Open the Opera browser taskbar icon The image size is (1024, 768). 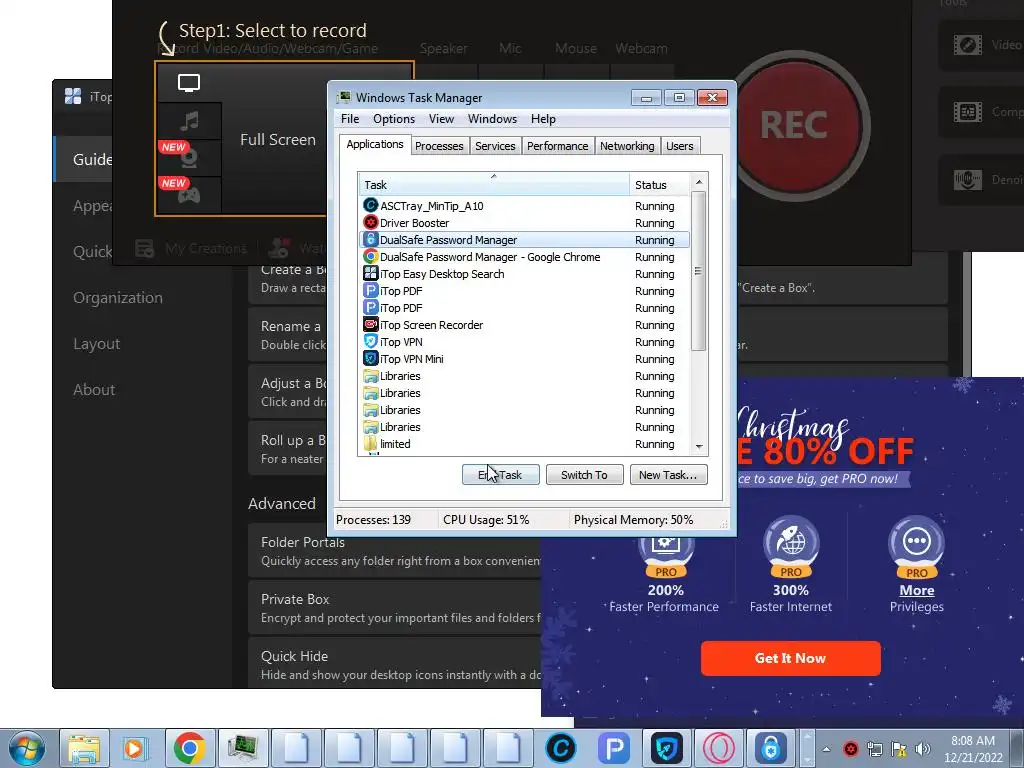coord(718,748)
